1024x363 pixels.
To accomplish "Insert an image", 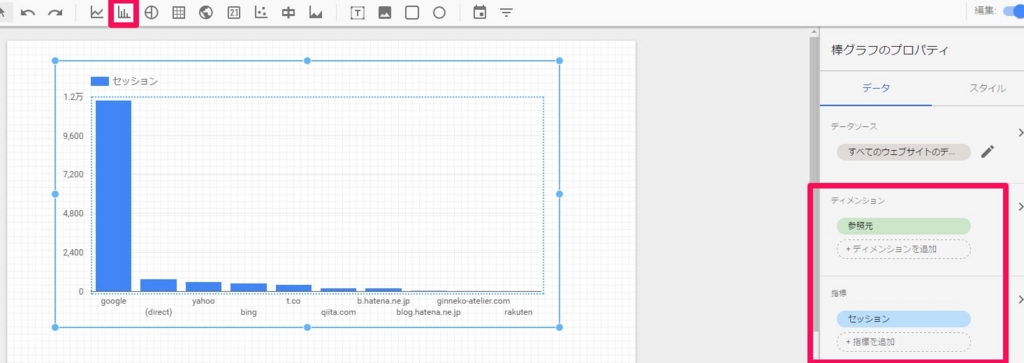I will (385, 13).
